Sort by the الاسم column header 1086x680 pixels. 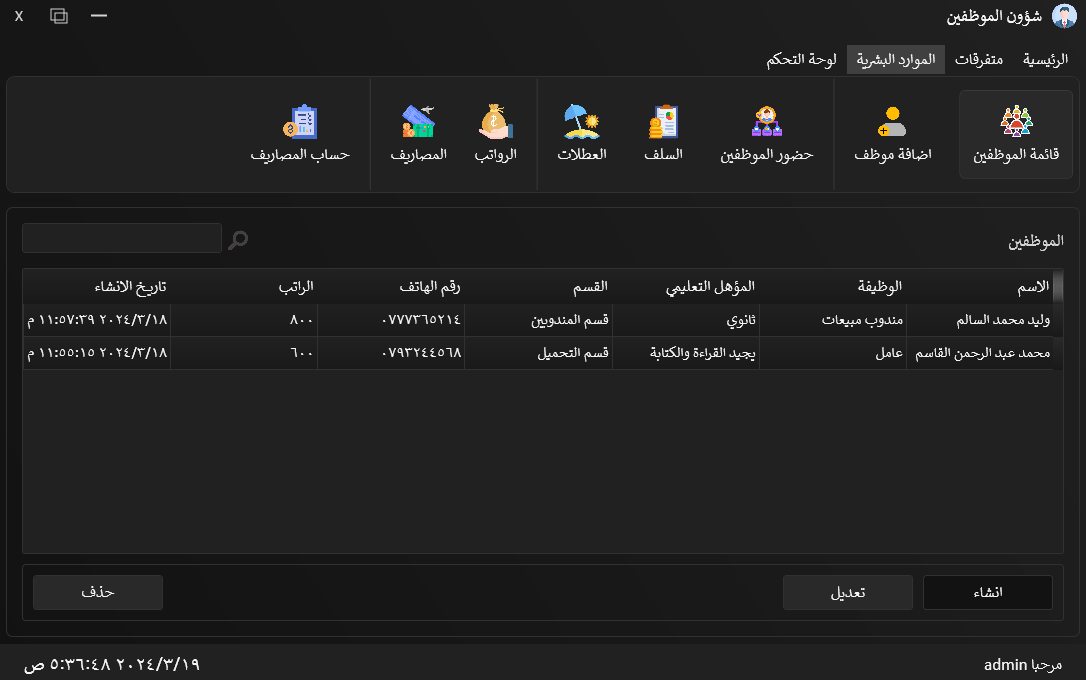pos(979,287)
